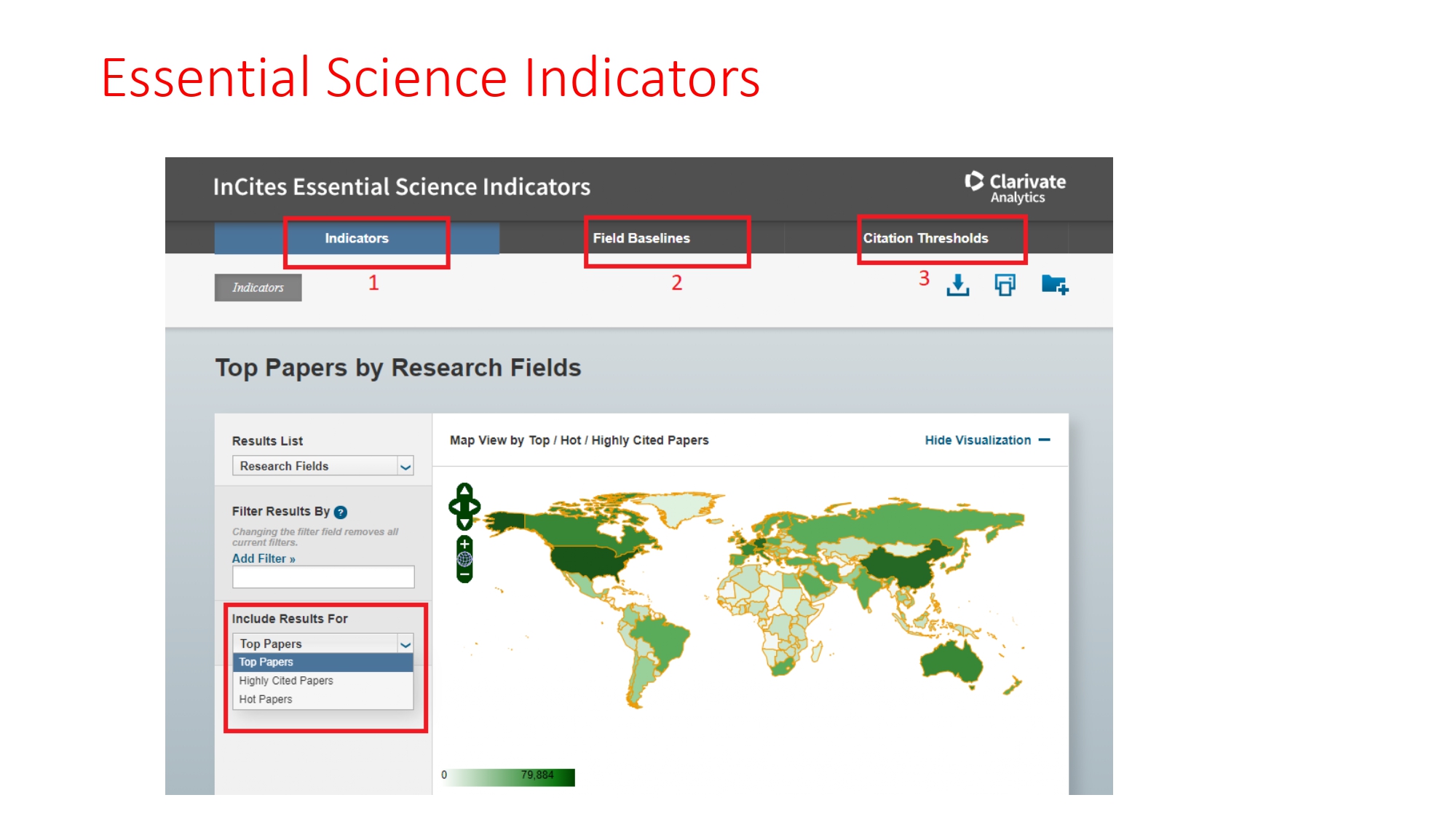Open the Citation Thresholds tab
Screen dimensions: 1456x819
[x=925, y=238]
